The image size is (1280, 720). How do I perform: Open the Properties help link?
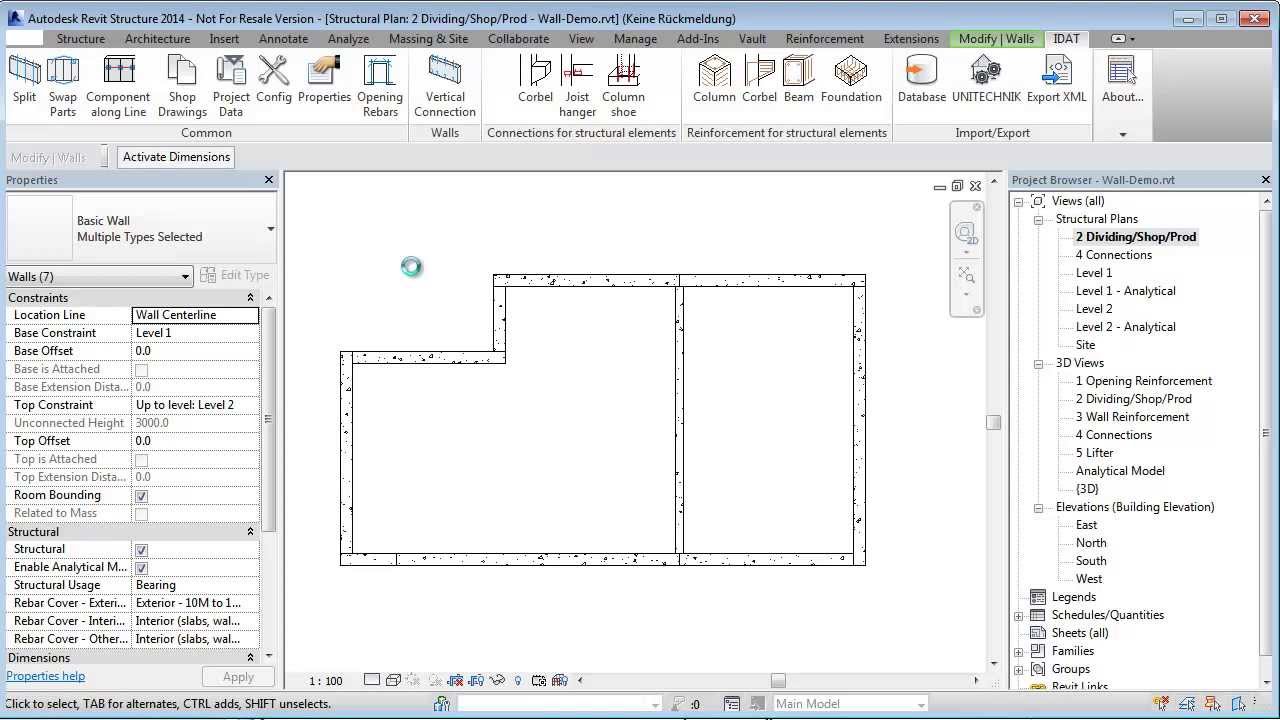point(45,676)
